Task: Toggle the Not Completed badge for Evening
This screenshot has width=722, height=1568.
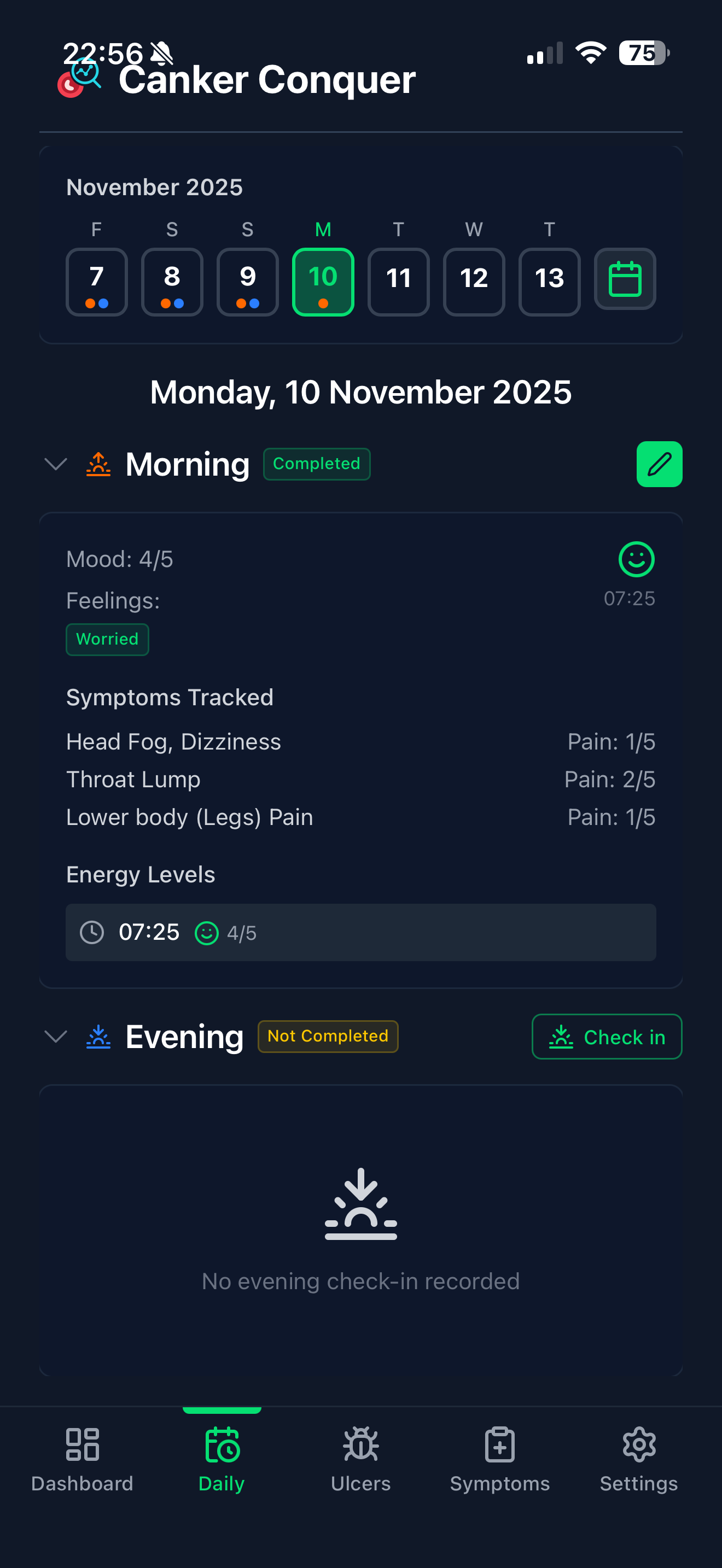Action: (328, 1036)
